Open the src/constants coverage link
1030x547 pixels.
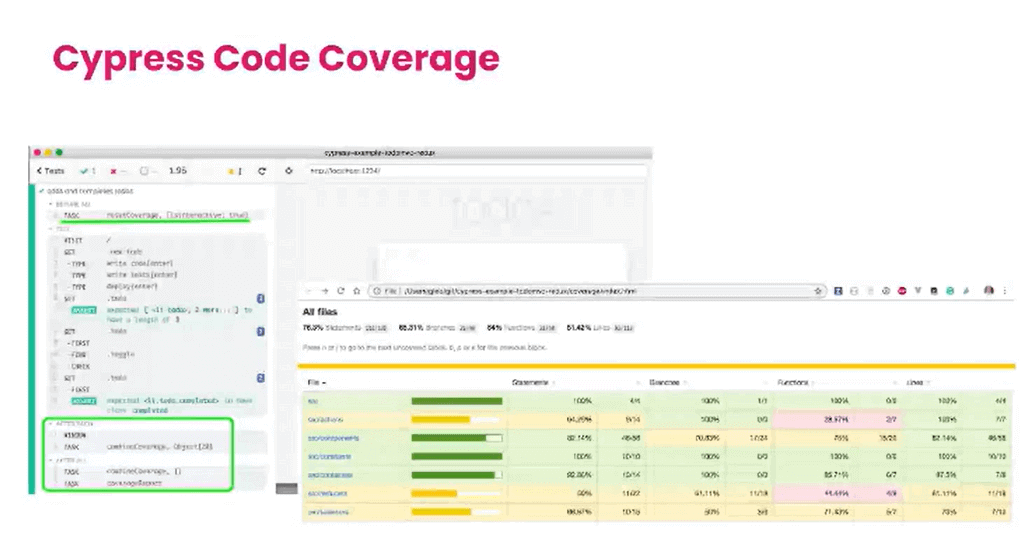pyautogui.click(x=329, y=456)
